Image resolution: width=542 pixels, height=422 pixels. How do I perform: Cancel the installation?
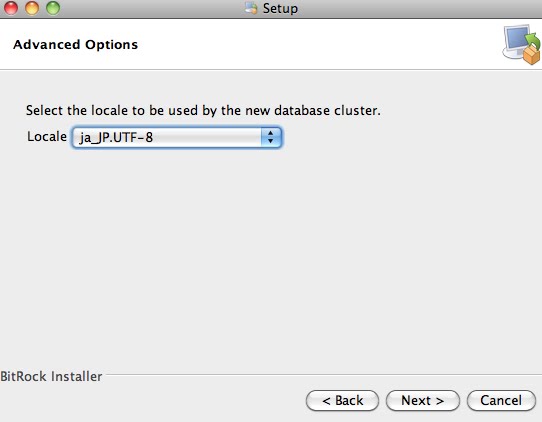click(x=501, y=401)
